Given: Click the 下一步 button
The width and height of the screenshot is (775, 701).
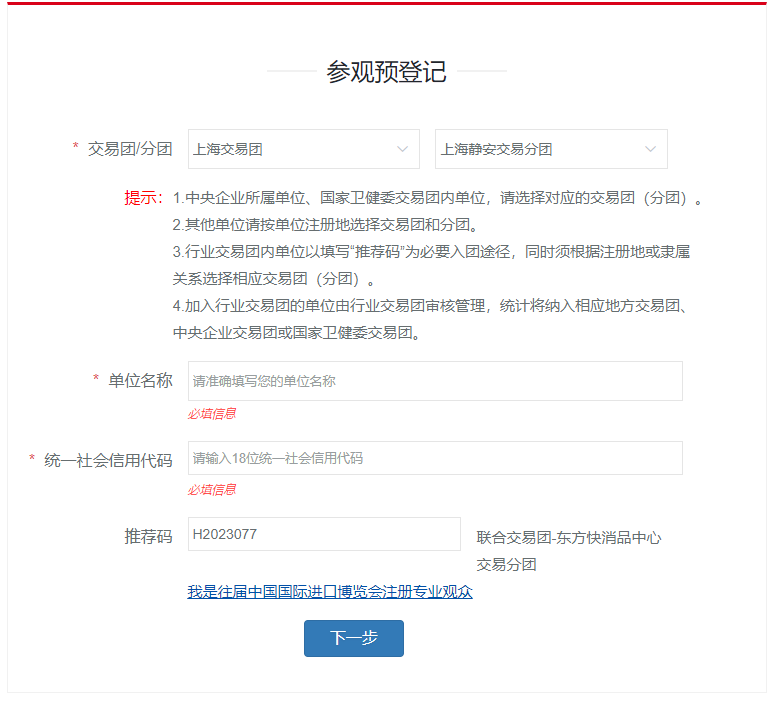Looking at the screenshot, I should click(x=354, y=638).
